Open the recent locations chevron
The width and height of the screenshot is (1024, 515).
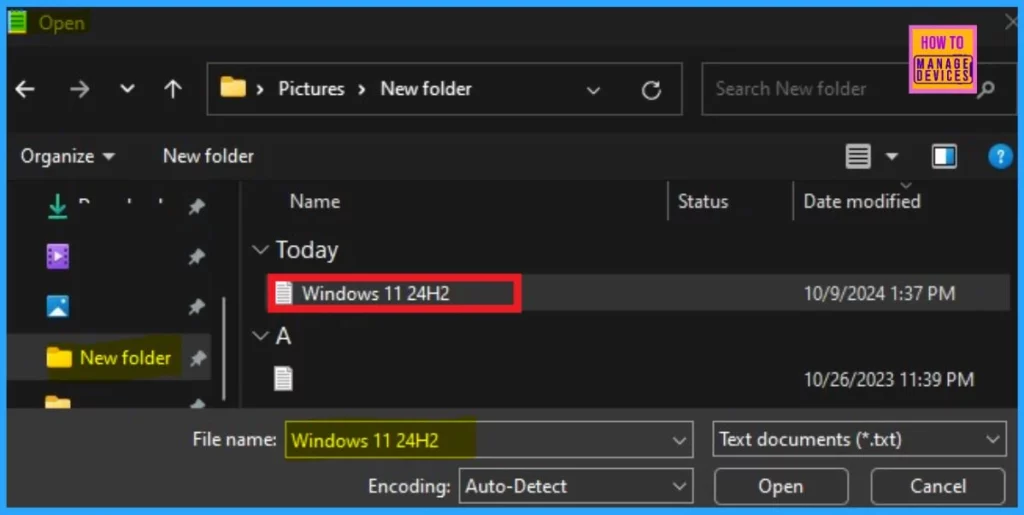127,88
